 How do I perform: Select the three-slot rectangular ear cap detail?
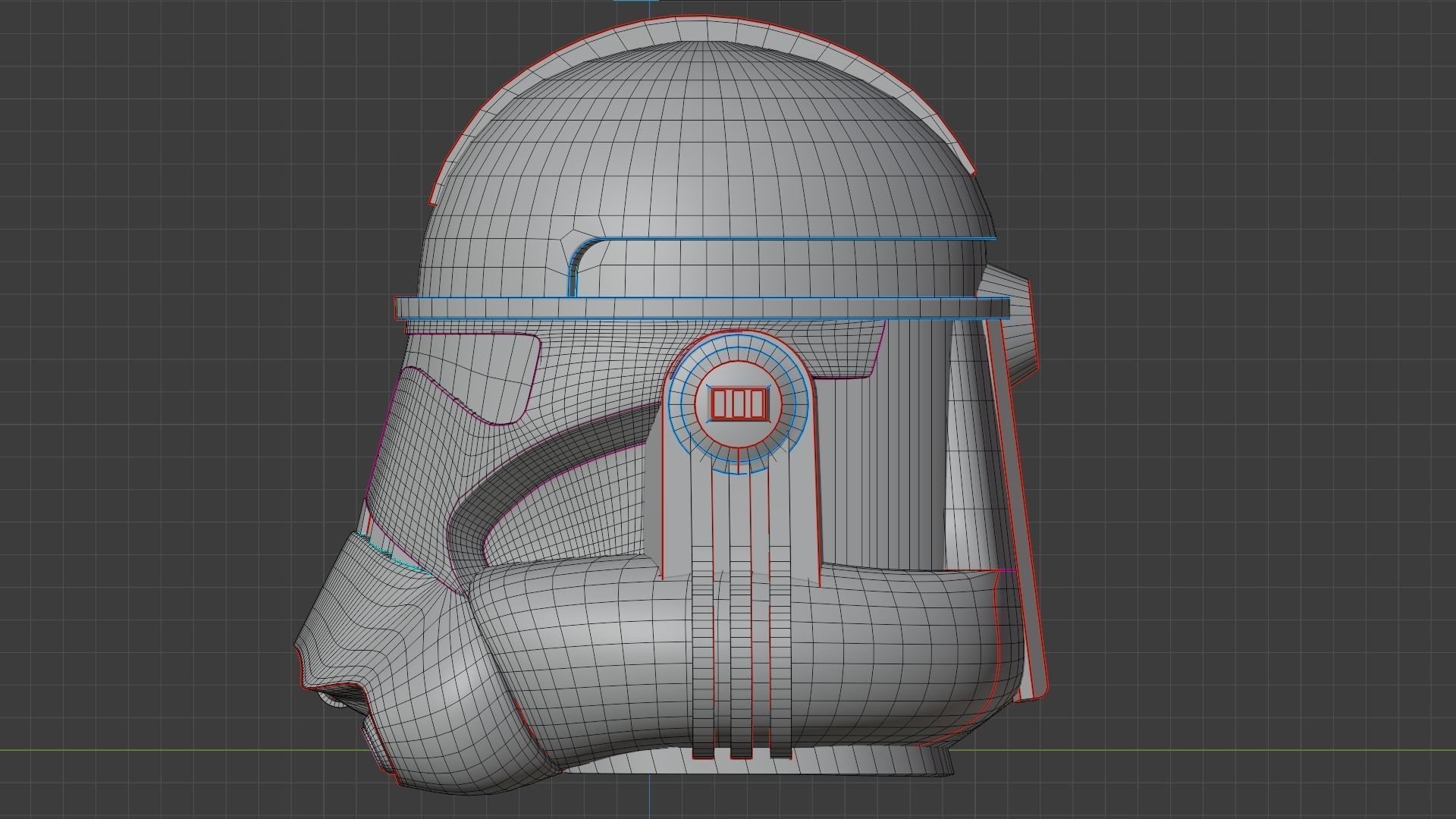pyautogui.click(x=739, y=403)
